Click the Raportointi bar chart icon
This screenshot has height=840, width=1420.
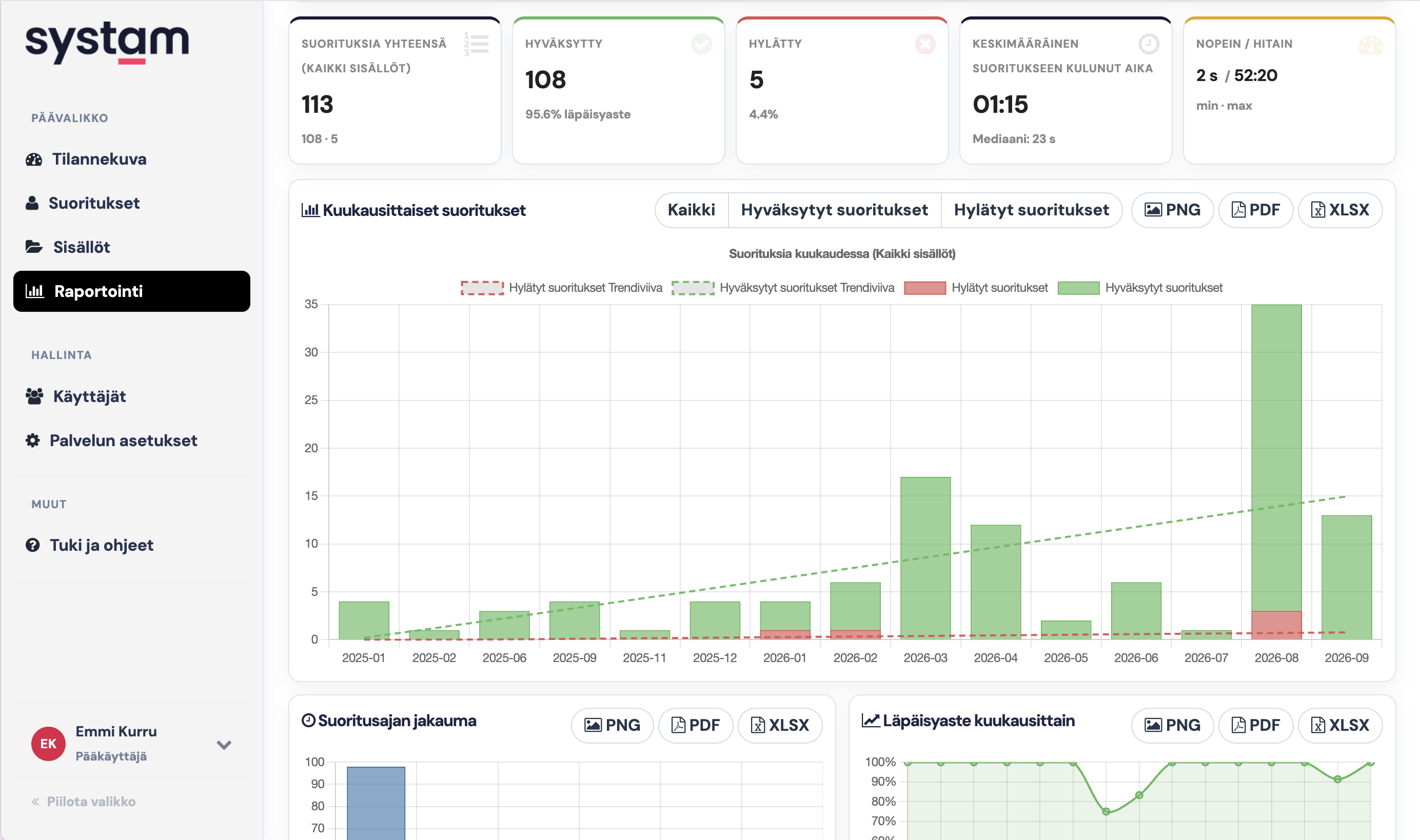point(34,291)
